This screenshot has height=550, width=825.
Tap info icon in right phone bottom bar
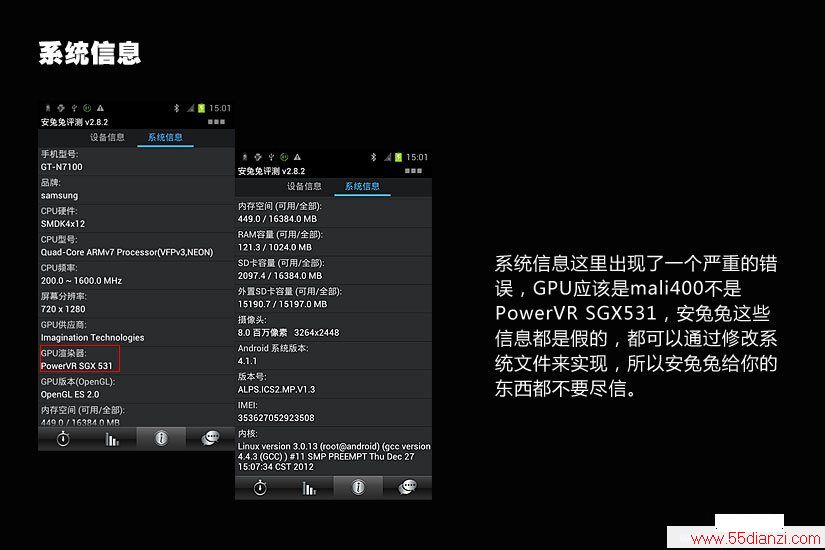click(x=358, y=487)
